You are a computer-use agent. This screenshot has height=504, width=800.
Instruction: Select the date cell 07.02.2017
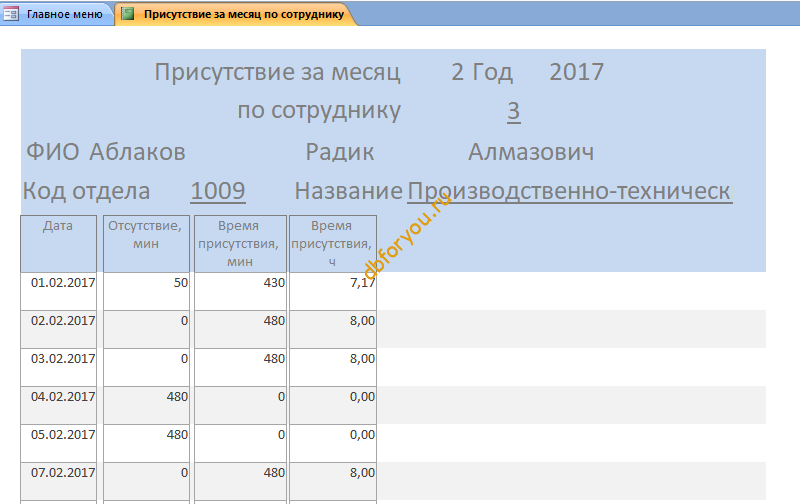point(59,481)
